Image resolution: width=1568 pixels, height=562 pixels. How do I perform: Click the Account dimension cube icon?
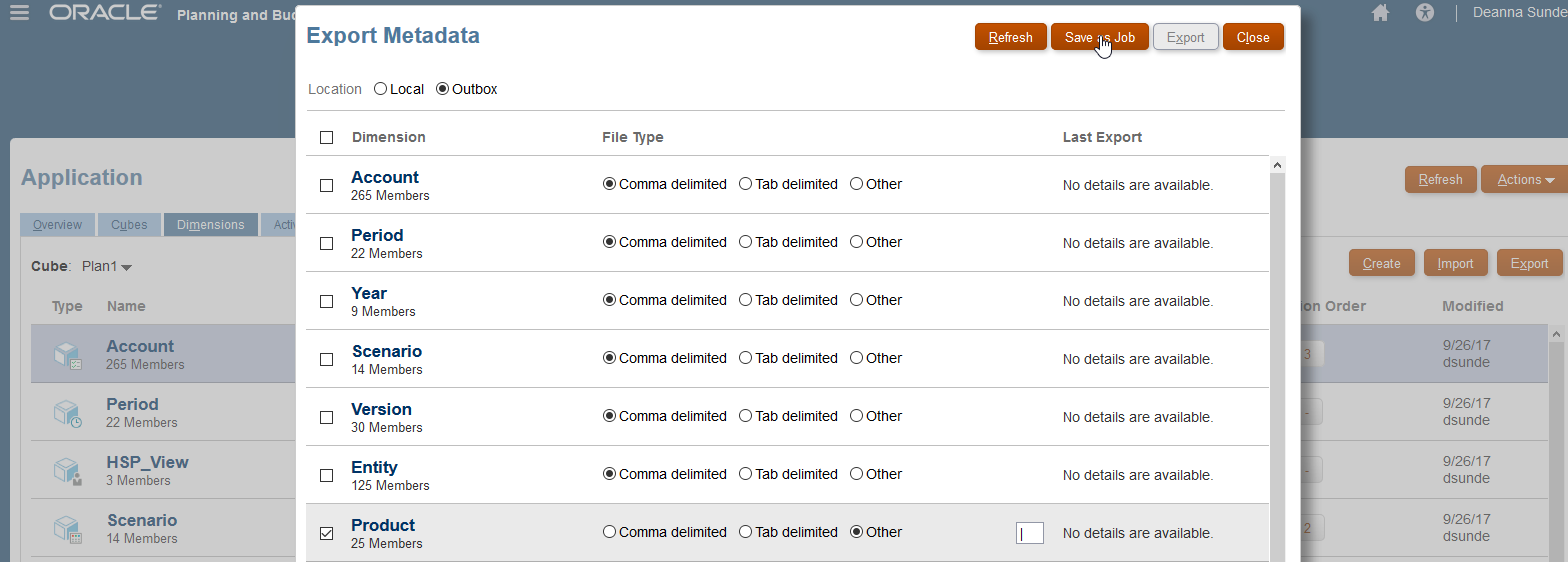coord(67,354)
